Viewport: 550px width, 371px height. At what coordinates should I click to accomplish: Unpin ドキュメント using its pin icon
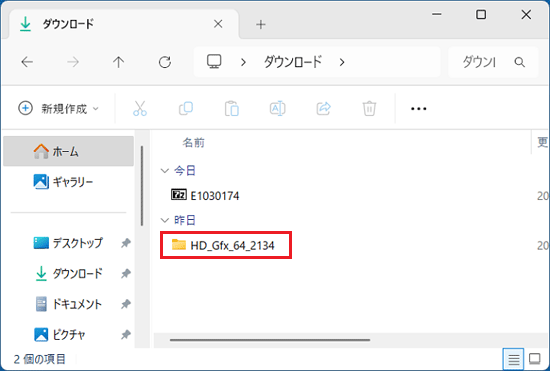[x=126, y=304]
